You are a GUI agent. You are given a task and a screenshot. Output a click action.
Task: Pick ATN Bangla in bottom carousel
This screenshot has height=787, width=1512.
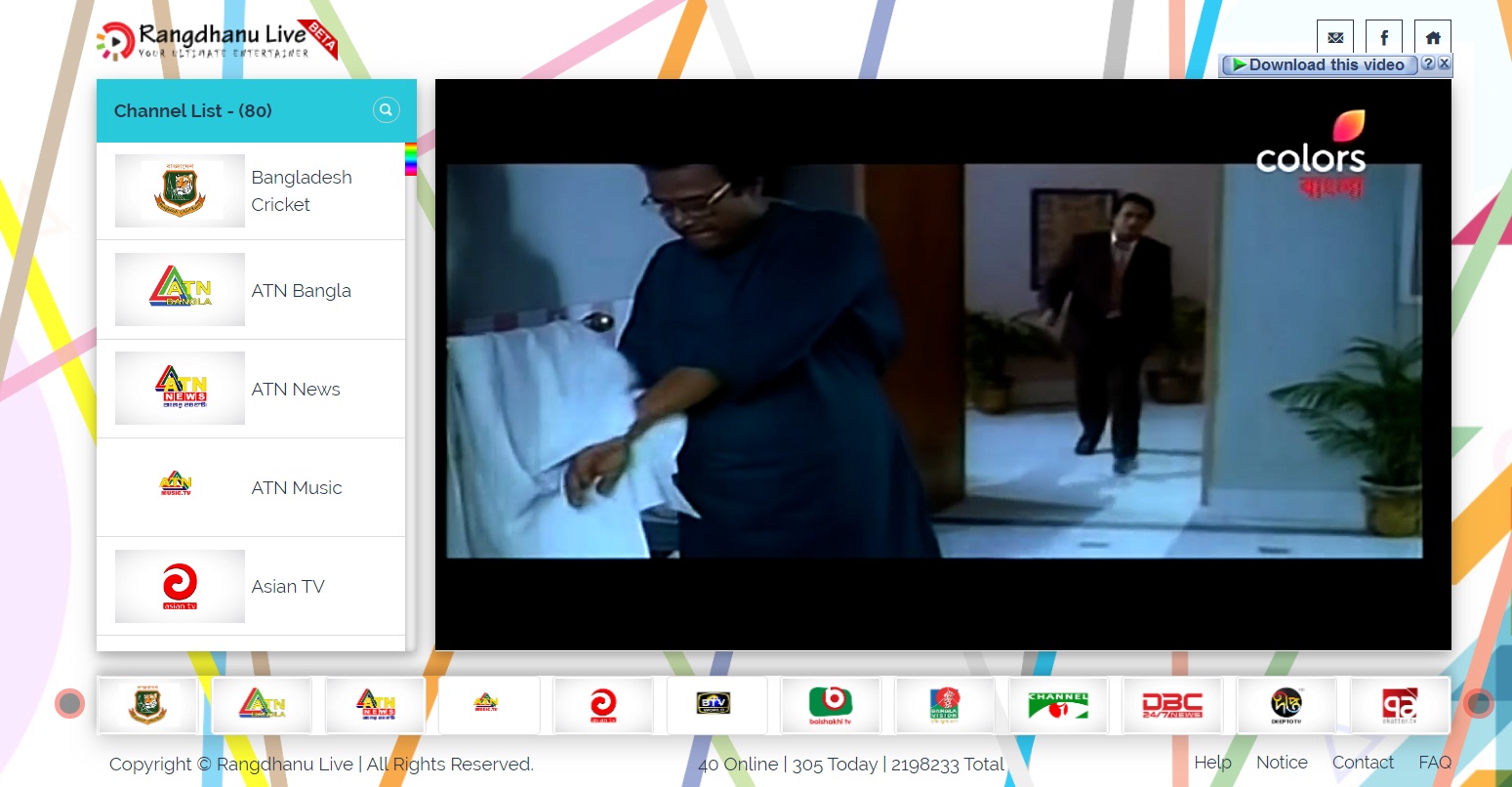point(262,705)
